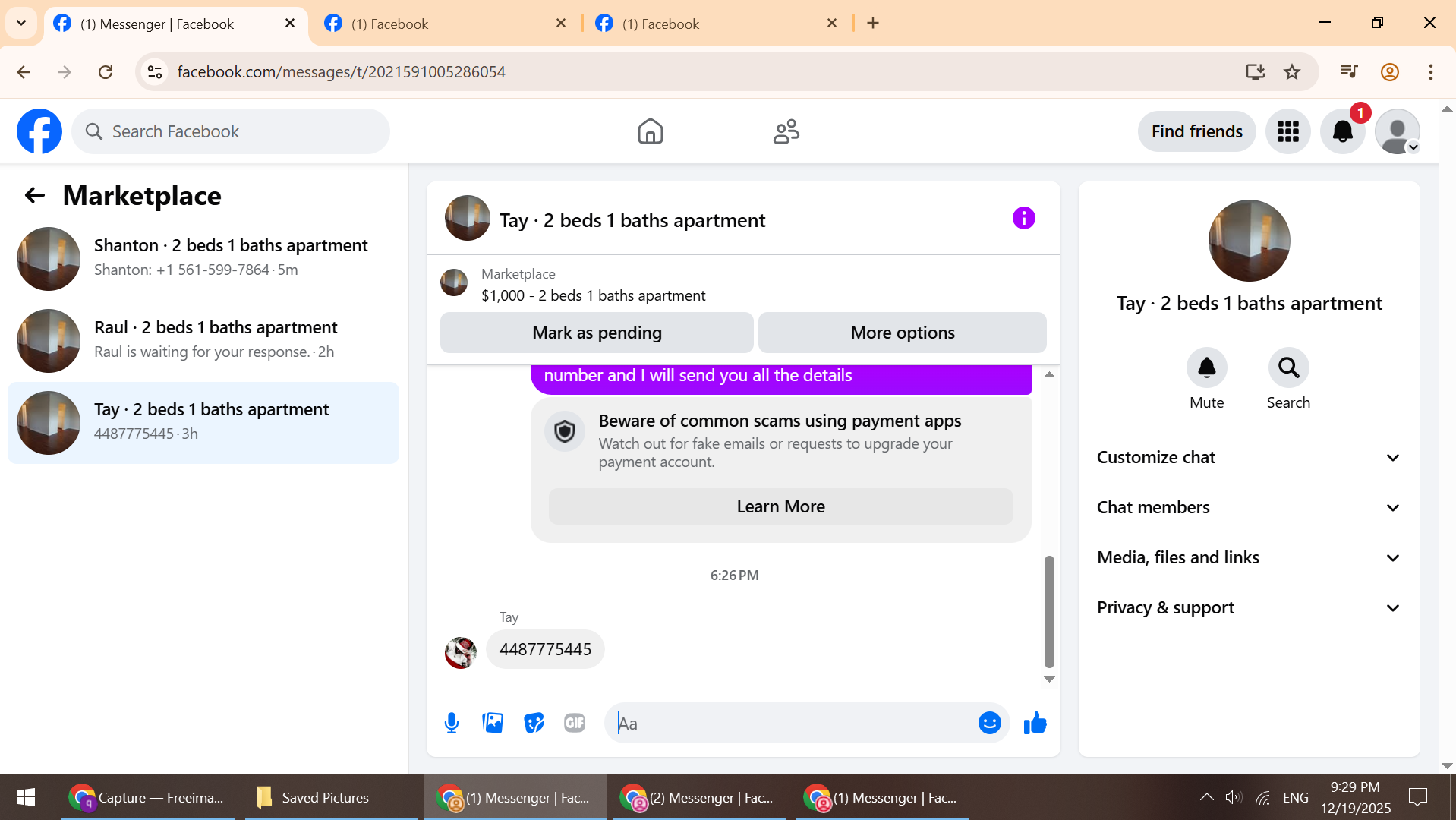Open the Facebook logo home link

tap(39, 131)
